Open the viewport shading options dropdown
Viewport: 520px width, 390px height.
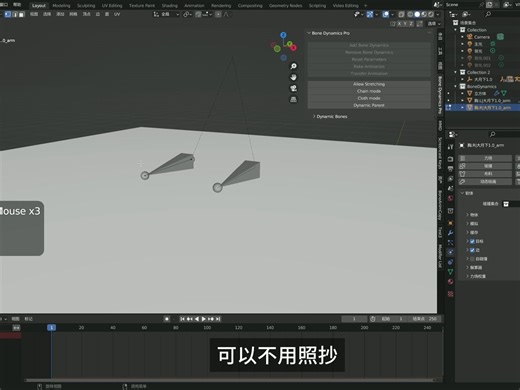point(438,14)
